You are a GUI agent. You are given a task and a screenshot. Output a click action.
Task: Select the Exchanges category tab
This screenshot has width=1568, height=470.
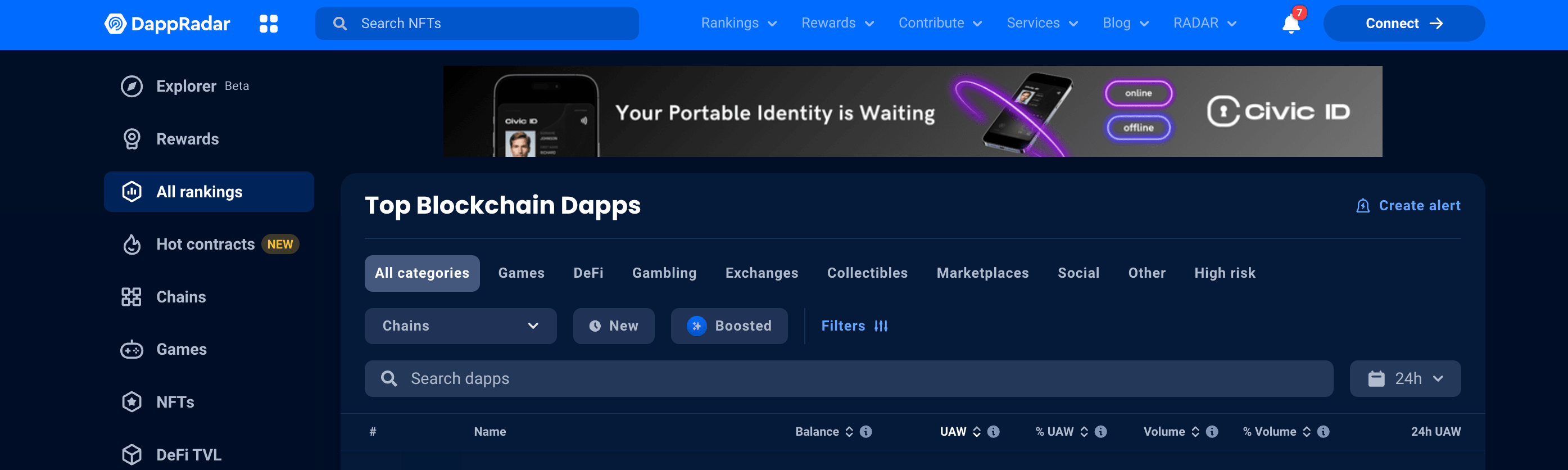pos(762,273)
